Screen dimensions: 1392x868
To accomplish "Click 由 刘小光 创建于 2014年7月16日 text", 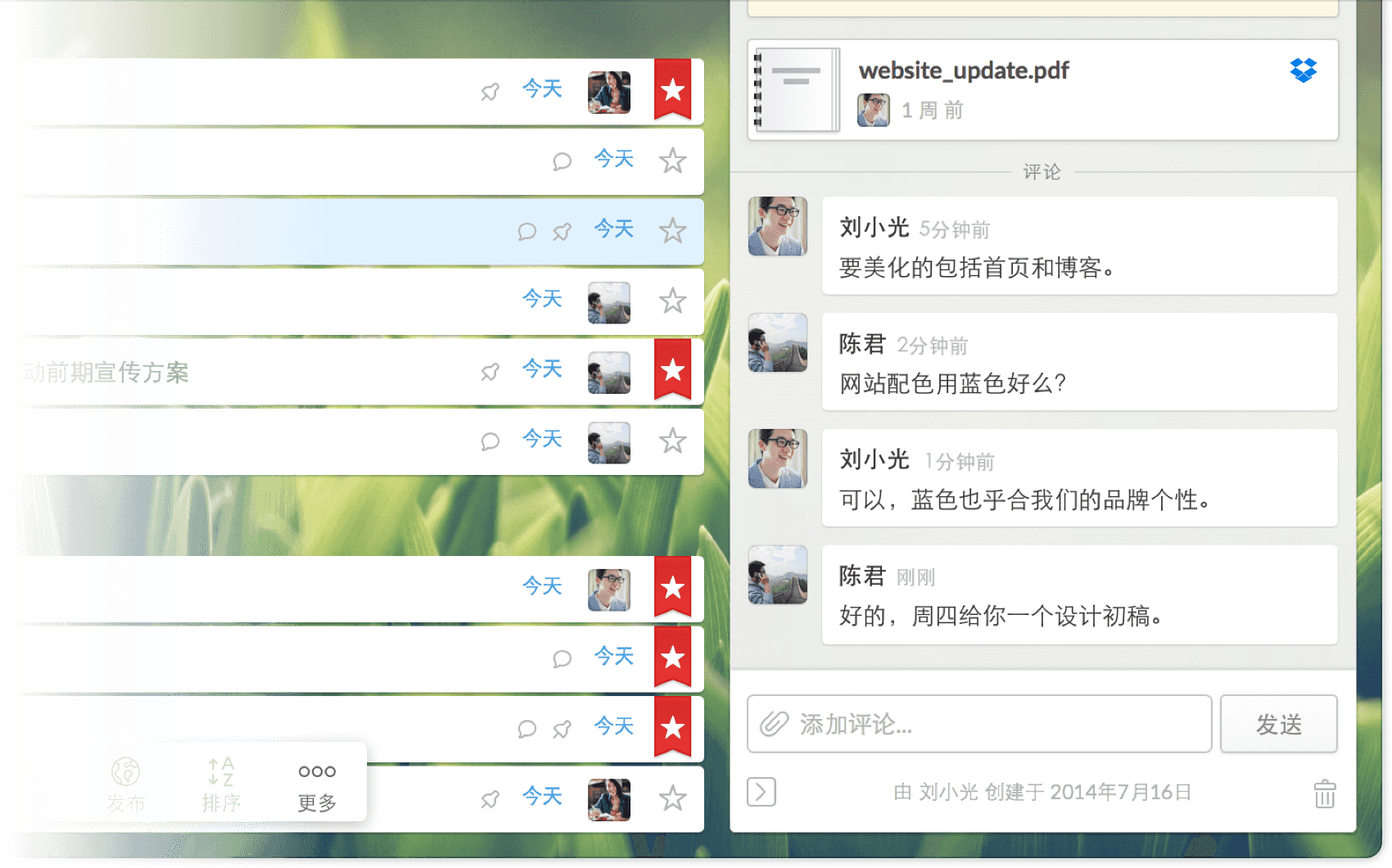I will (1042, 792).
